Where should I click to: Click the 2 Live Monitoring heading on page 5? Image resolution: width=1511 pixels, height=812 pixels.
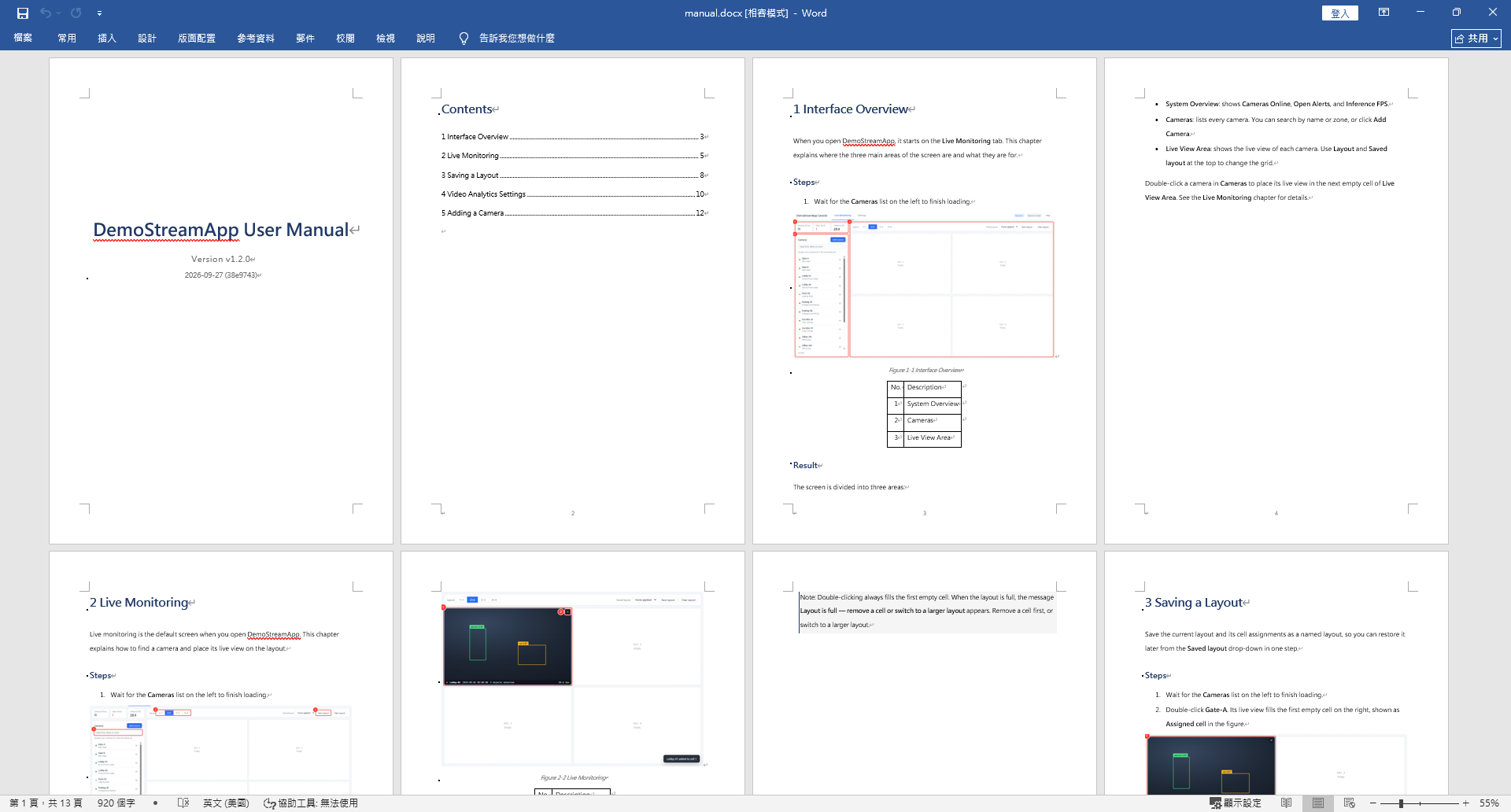coord(139,603)
